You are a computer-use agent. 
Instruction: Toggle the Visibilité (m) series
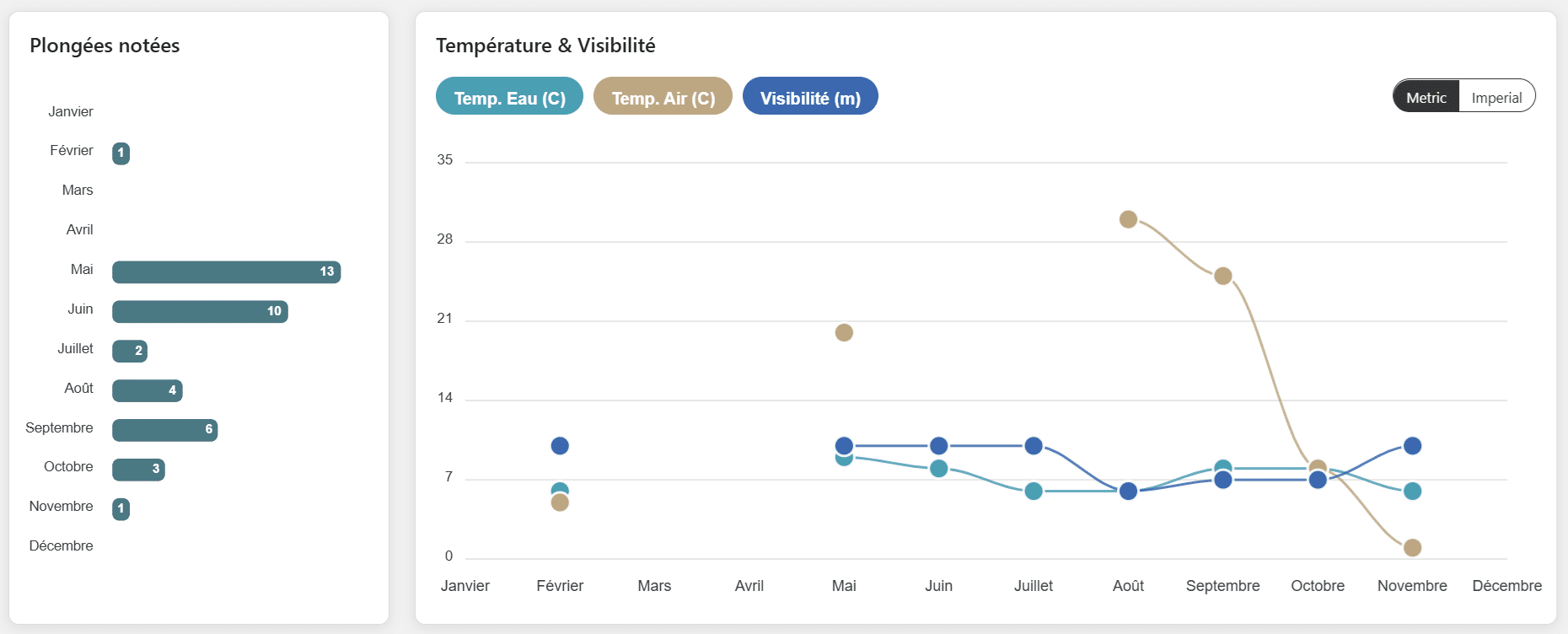[x=810, y=98]
